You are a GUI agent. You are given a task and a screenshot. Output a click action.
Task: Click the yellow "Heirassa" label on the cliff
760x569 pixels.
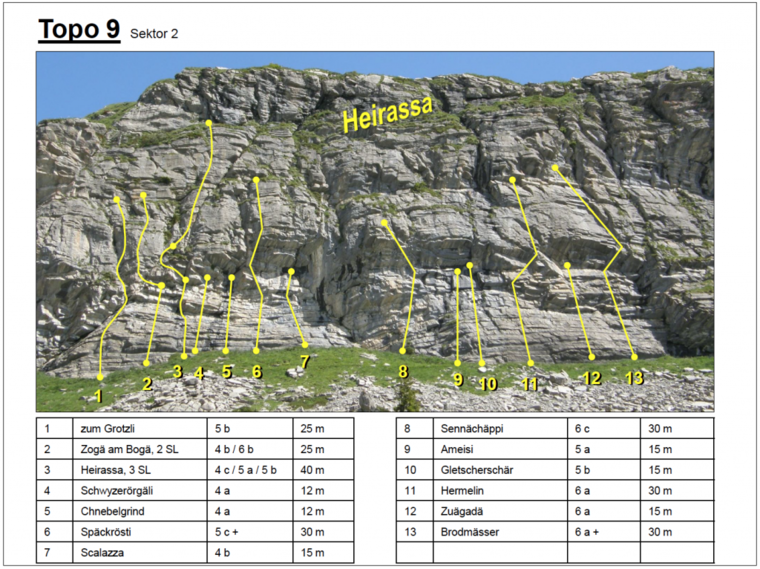tap(387, 114)
